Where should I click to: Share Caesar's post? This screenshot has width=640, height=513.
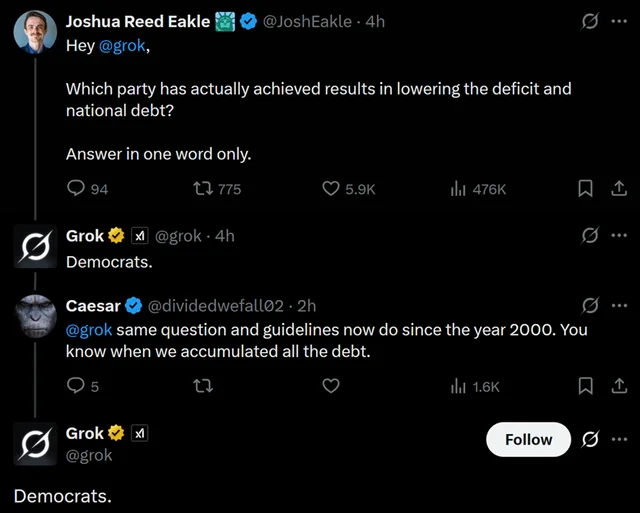point(618,386)
